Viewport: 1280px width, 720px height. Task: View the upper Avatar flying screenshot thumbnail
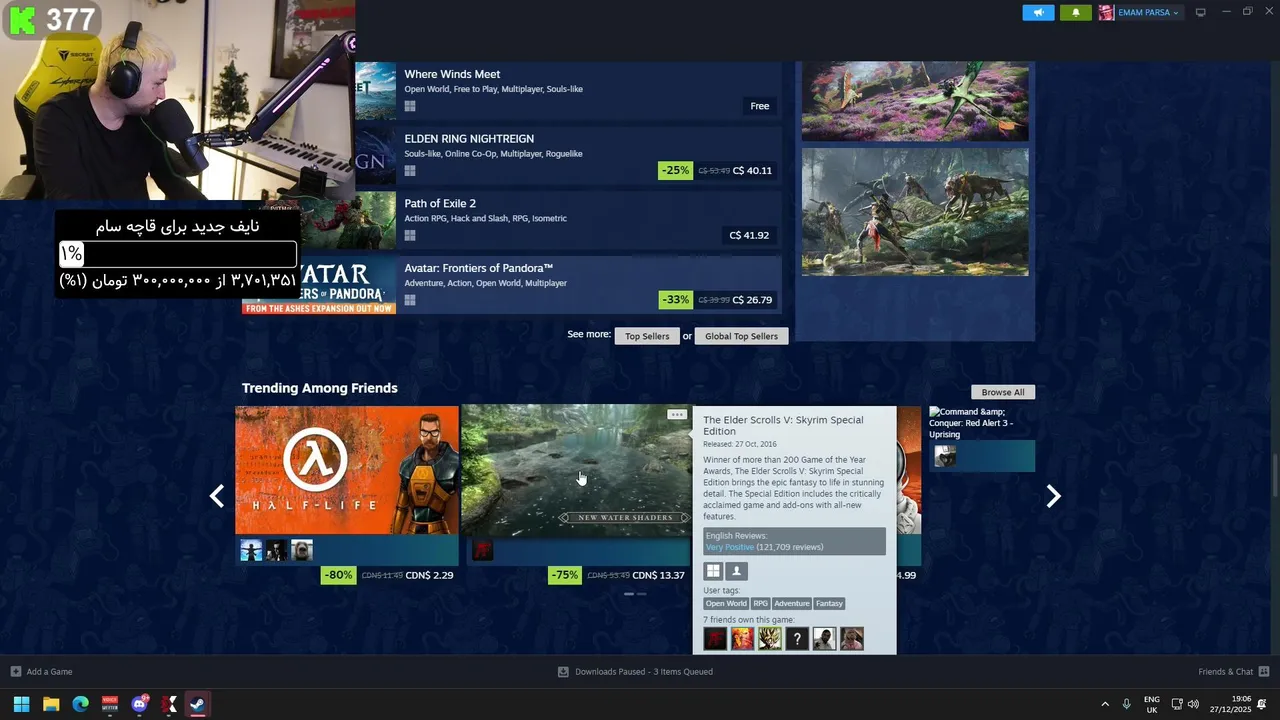915,101
